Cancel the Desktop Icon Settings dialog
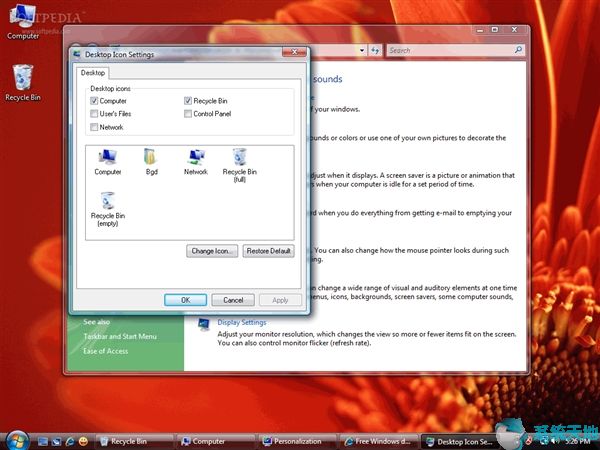The image size is (600, 450). tap(233, 300)
